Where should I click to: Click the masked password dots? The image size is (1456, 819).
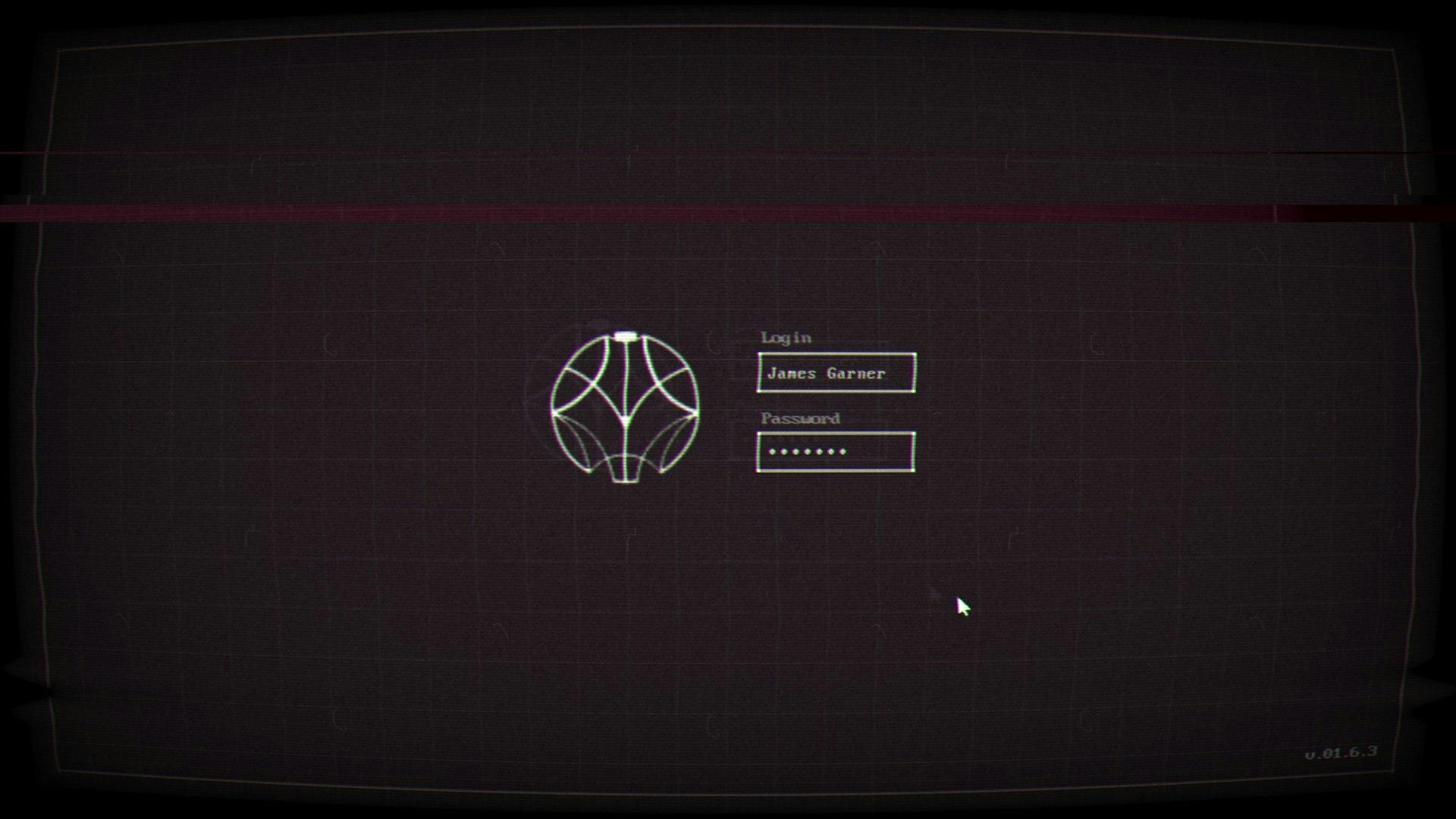[x=808, y=453]
